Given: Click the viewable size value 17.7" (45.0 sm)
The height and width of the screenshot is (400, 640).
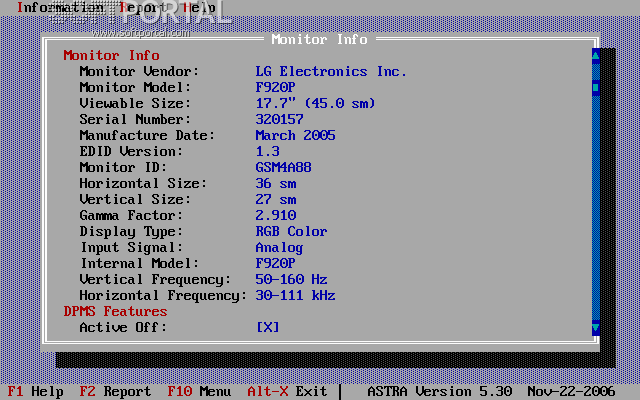Looking at the screenshot, I should click(x=315, y=103).
